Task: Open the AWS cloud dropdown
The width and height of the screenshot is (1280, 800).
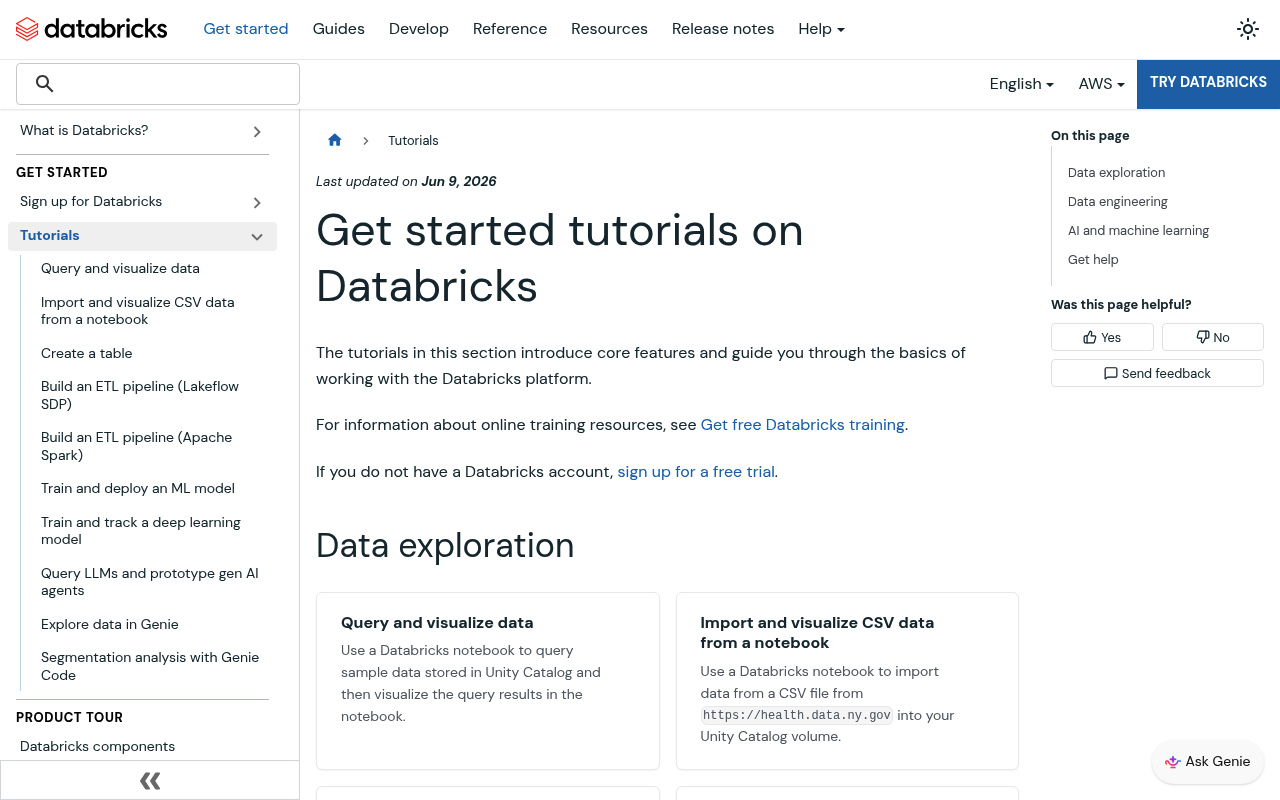Action: coord(1101,84)
